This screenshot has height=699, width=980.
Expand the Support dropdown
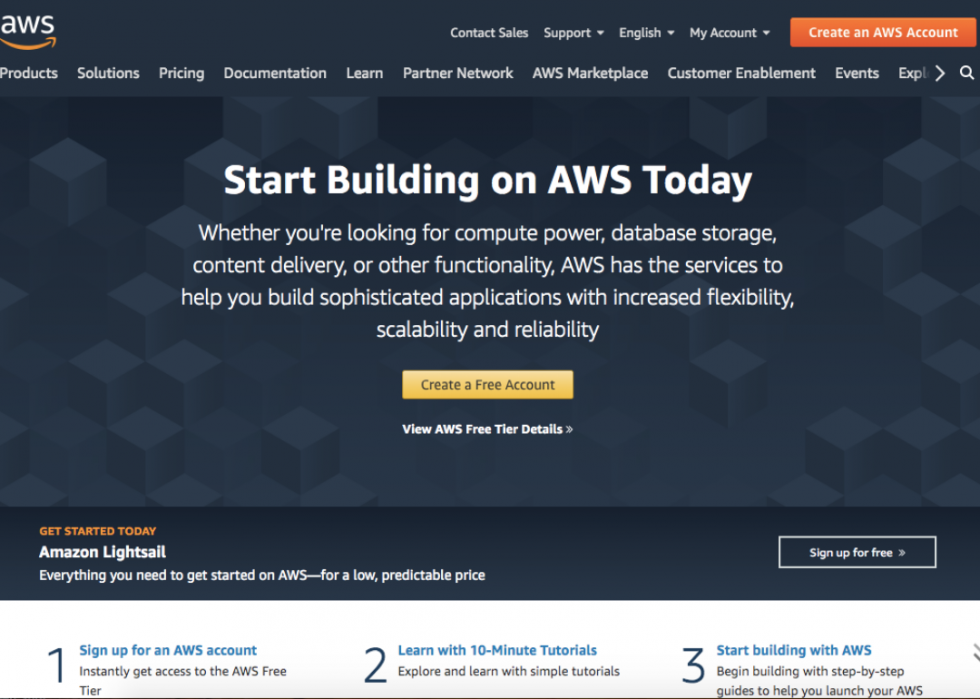tap(573, 33)
